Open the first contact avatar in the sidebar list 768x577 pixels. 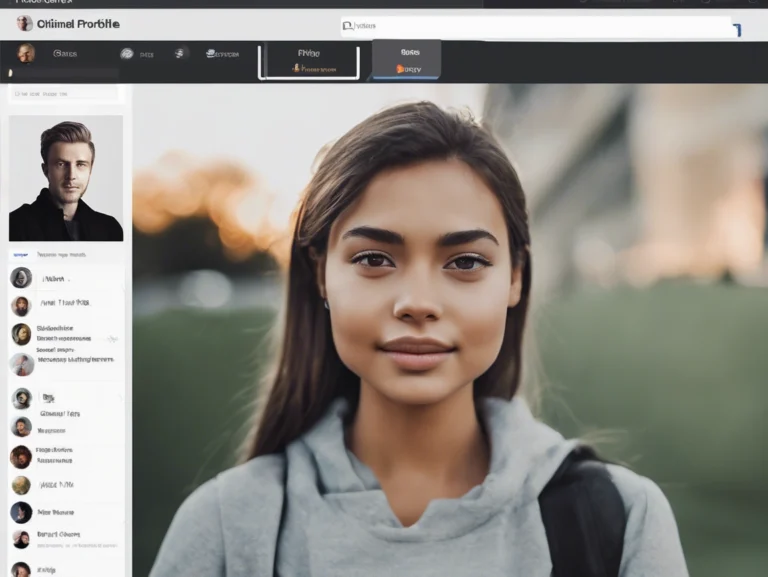(x=21, y=278)
